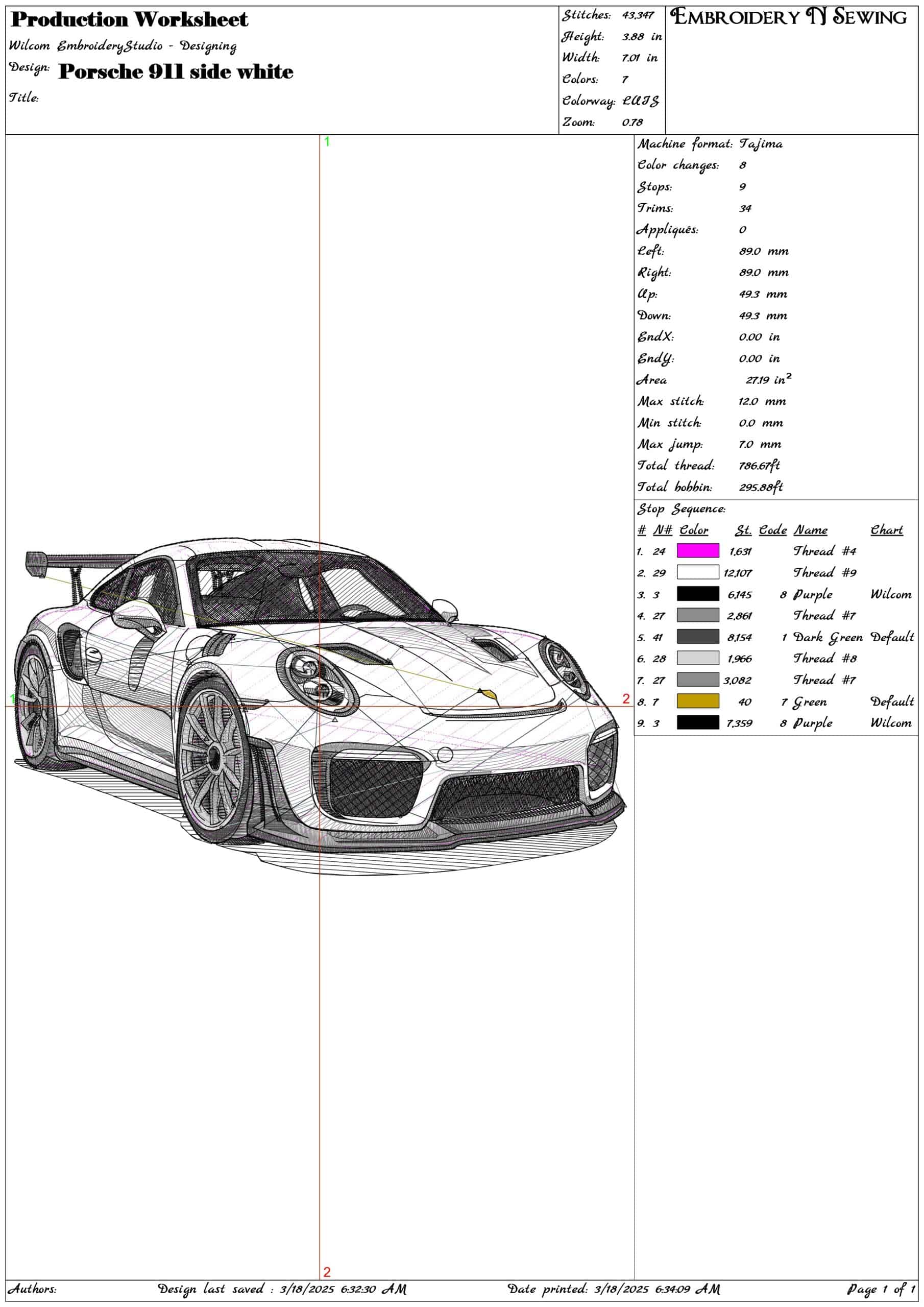Viewport: 924px width, 1307px height.
Task: Click the Color changes value 8
Action: pyautogui.click(x=742, y=165)
